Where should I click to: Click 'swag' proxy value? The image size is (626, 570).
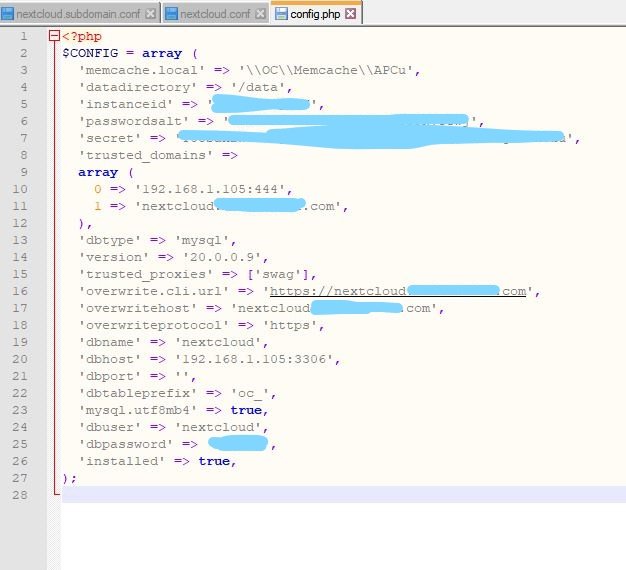click(278, 274)
